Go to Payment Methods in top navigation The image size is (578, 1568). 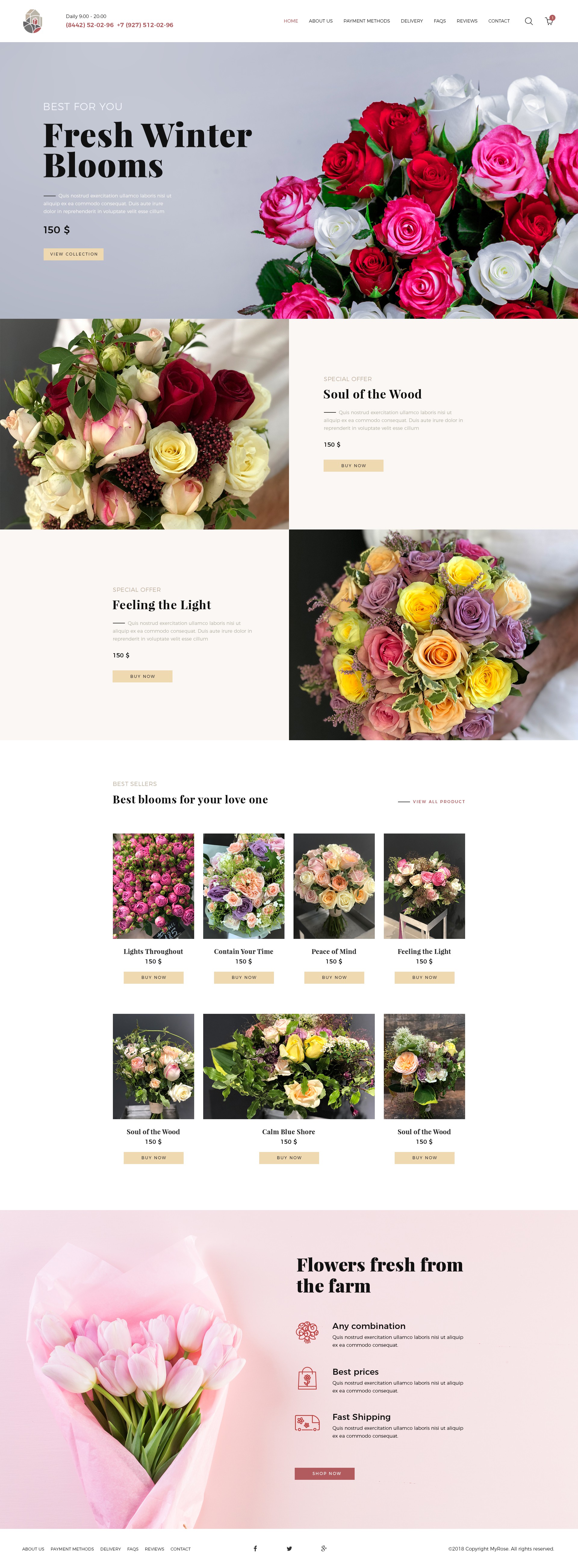[367, 21]
